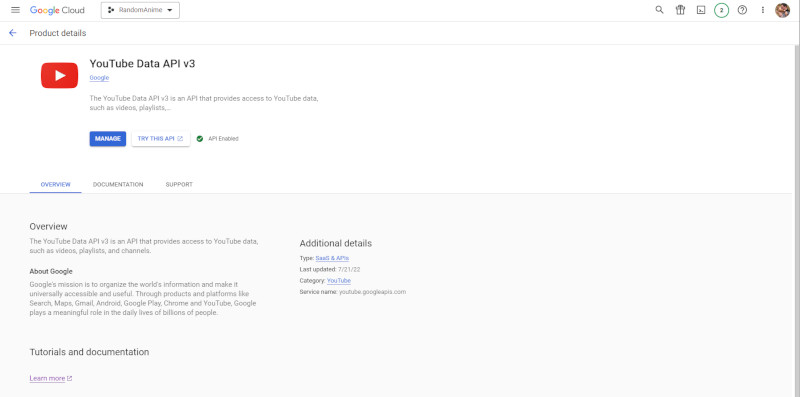Click the 'Product details' header text
800x397 pixels.
pyautogui.click(x=58, y=33)
